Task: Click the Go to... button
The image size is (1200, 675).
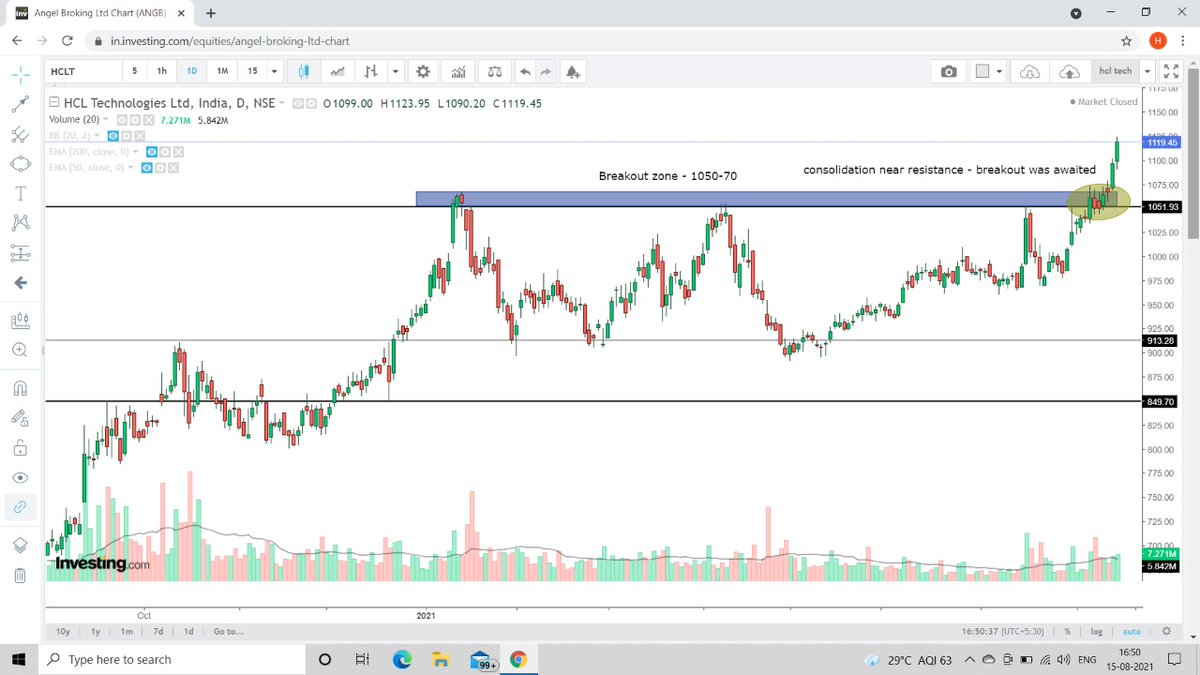Action: (228, 631)
